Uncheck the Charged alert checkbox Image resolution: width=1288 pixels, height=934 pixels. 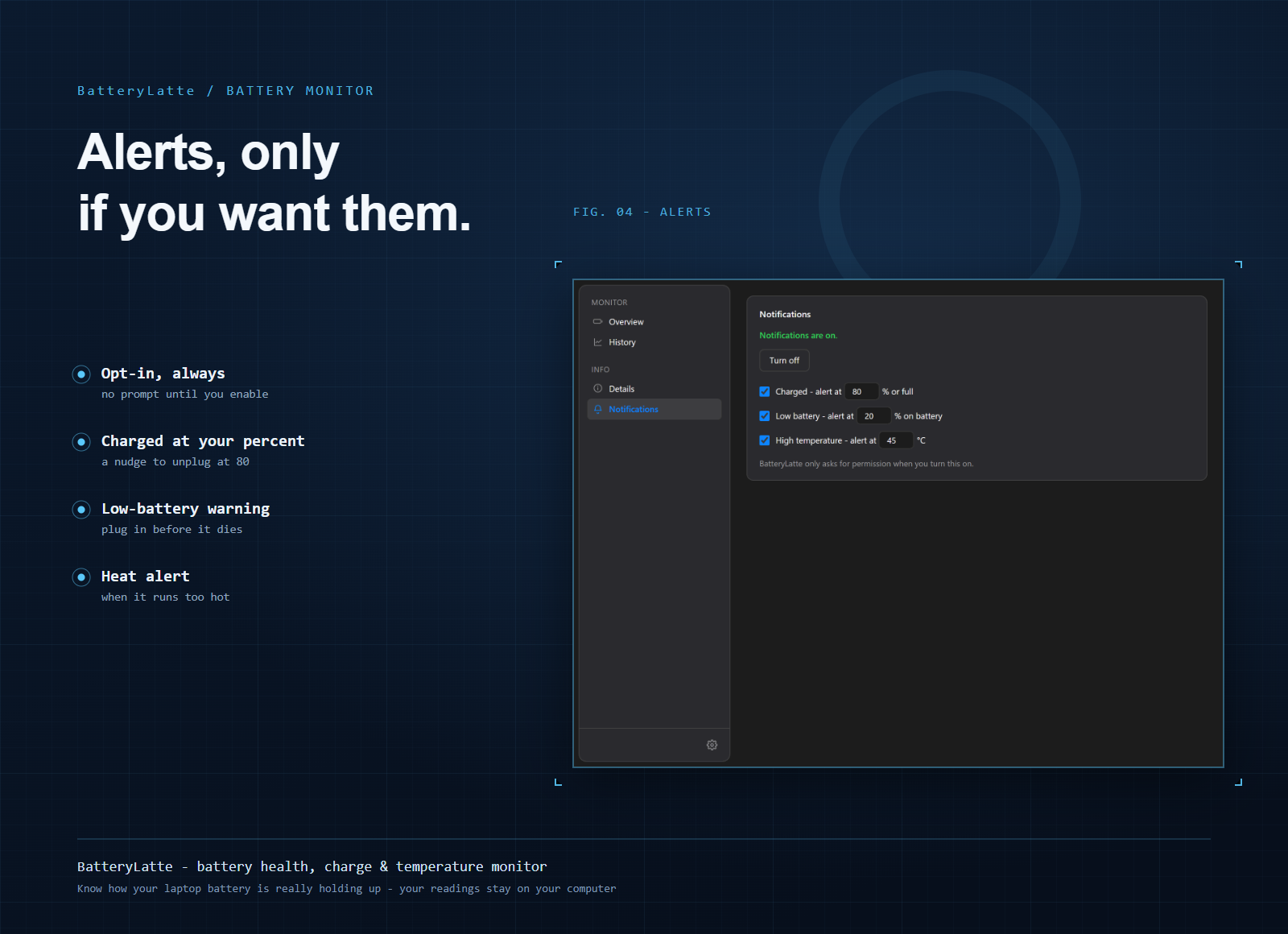(764, 391)
